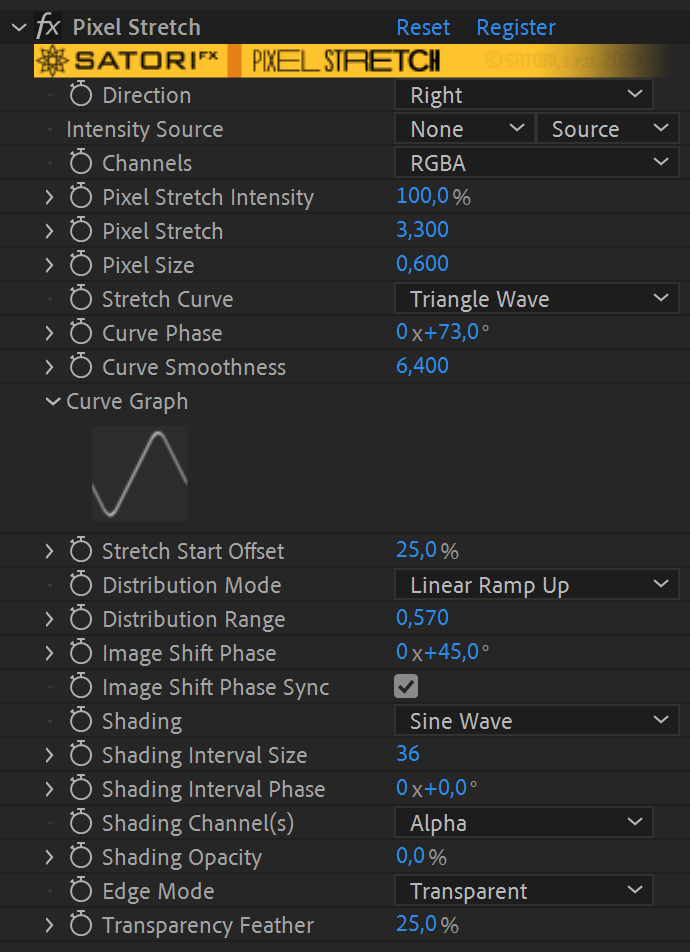Viewport: 690px width, 952px height.
Task: Open the Stretch Curve dropdown showing Triangle Wave
Action: [x=537, y=298]
